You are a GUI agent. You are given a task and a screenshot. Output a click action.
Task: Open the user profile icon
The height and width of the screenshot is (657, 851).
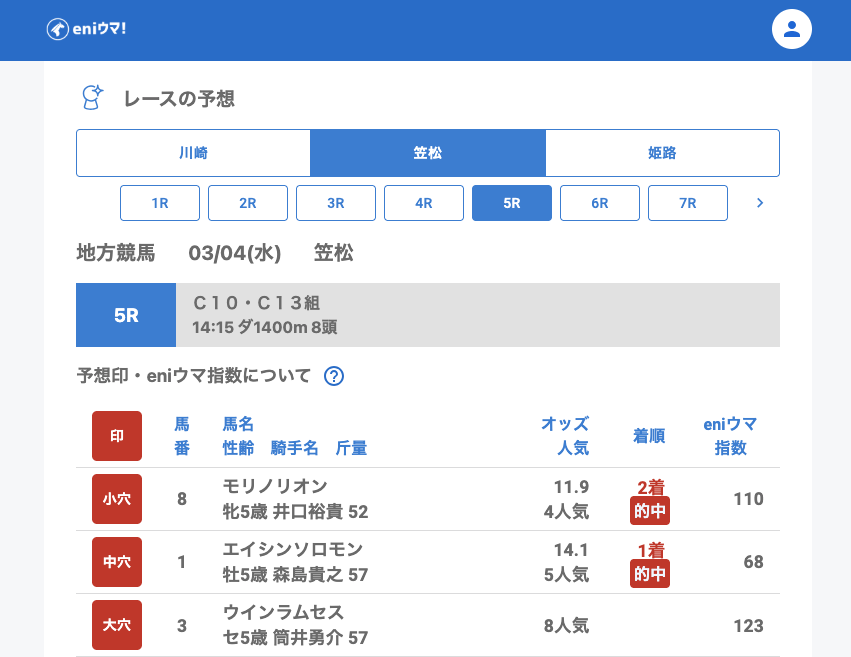[791, 29]
